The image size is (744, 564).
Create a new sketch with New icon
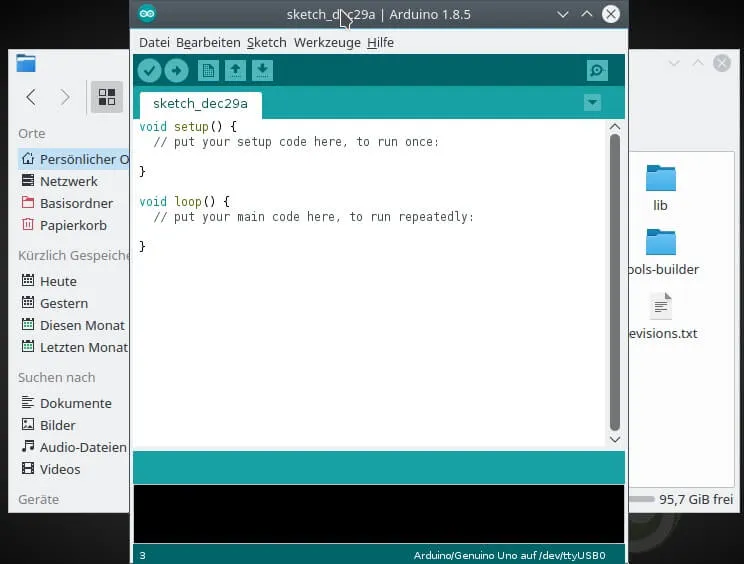pos(208,70)
